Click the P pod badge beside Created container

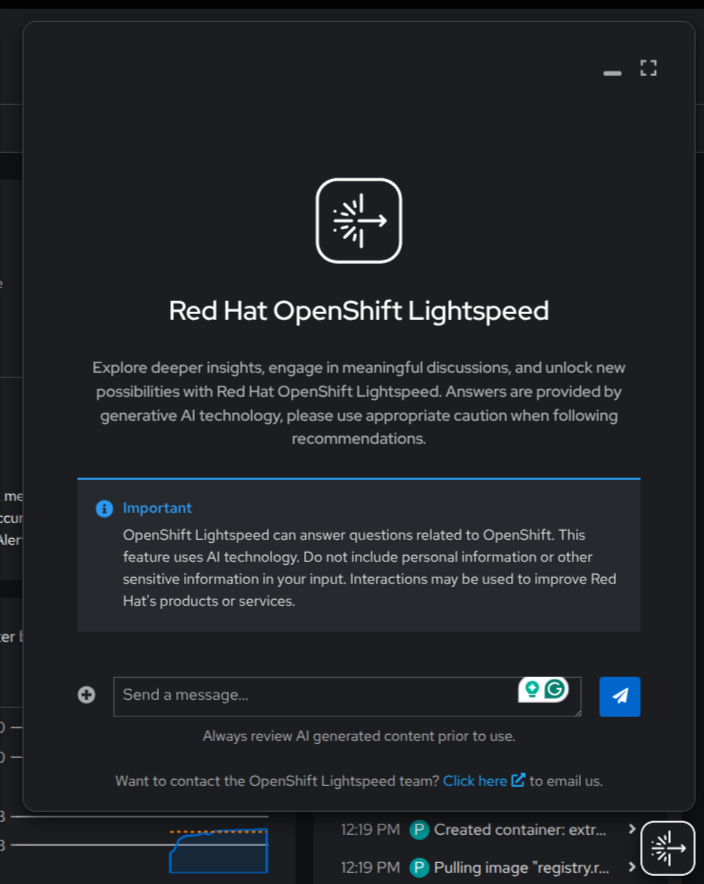coord(419,830)
